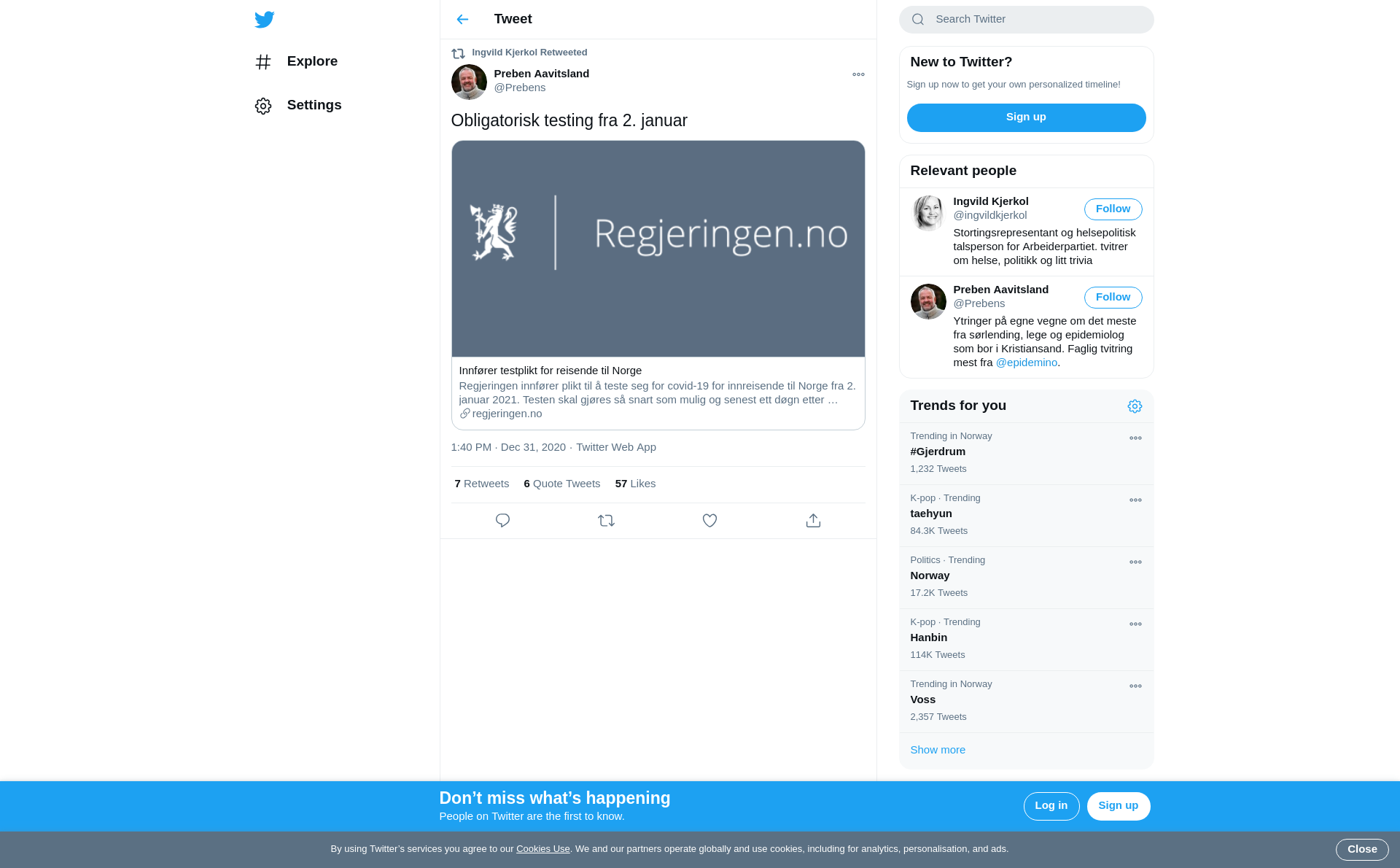The image size is (1400, 868).
Task: Close the cookie notice bar
Action: [1361, 850]
